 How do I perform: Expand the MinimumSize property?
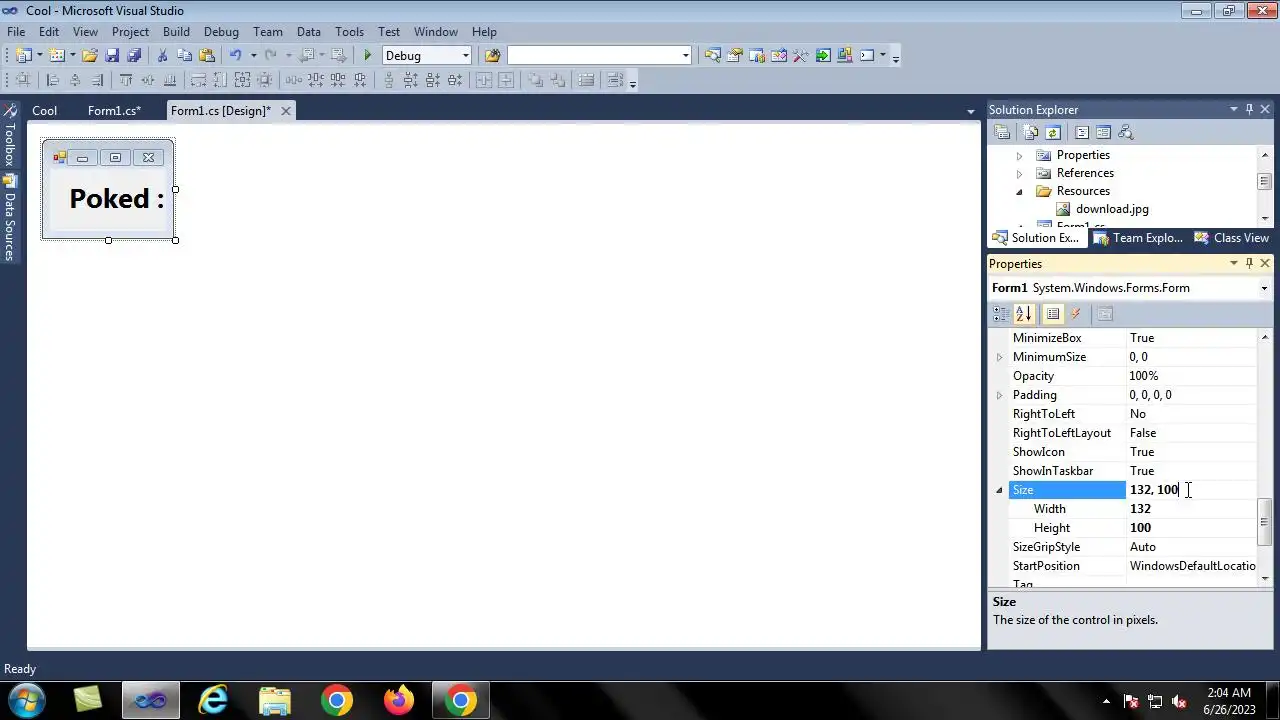pyautogui.click(x=999, y=357)
